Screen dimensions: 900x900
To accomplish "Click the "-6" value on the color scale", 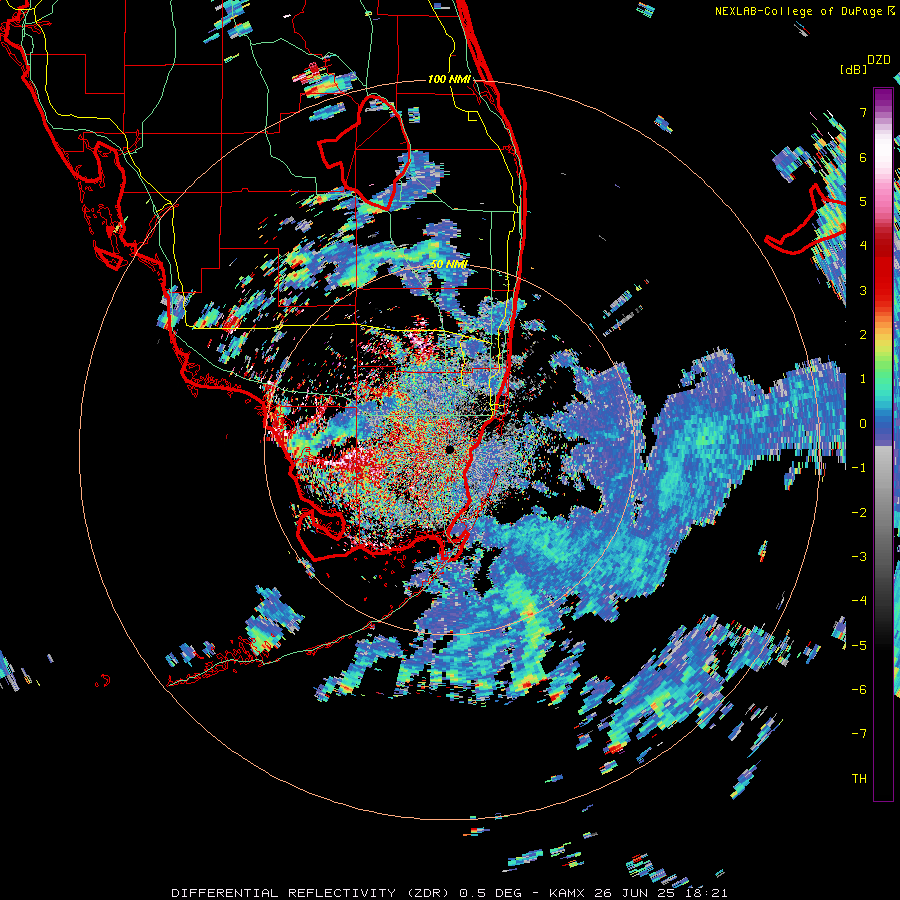I will point(859,690).
